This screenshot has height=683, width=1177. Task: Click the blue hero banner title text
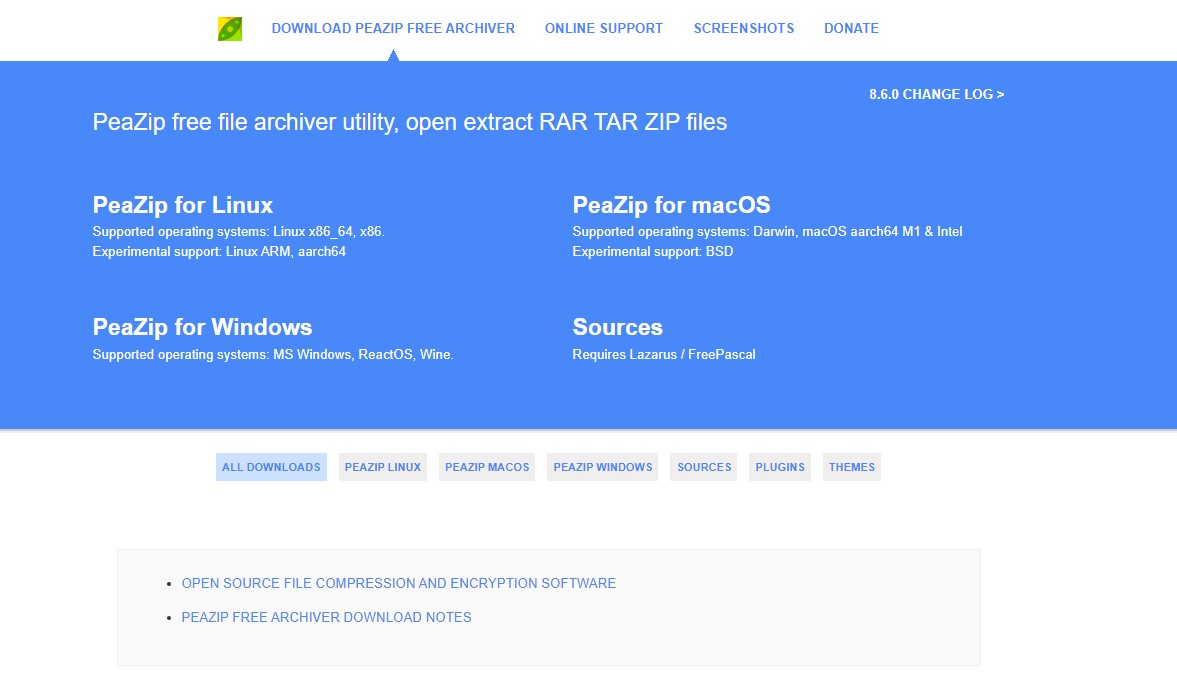[x=409, y=122]
